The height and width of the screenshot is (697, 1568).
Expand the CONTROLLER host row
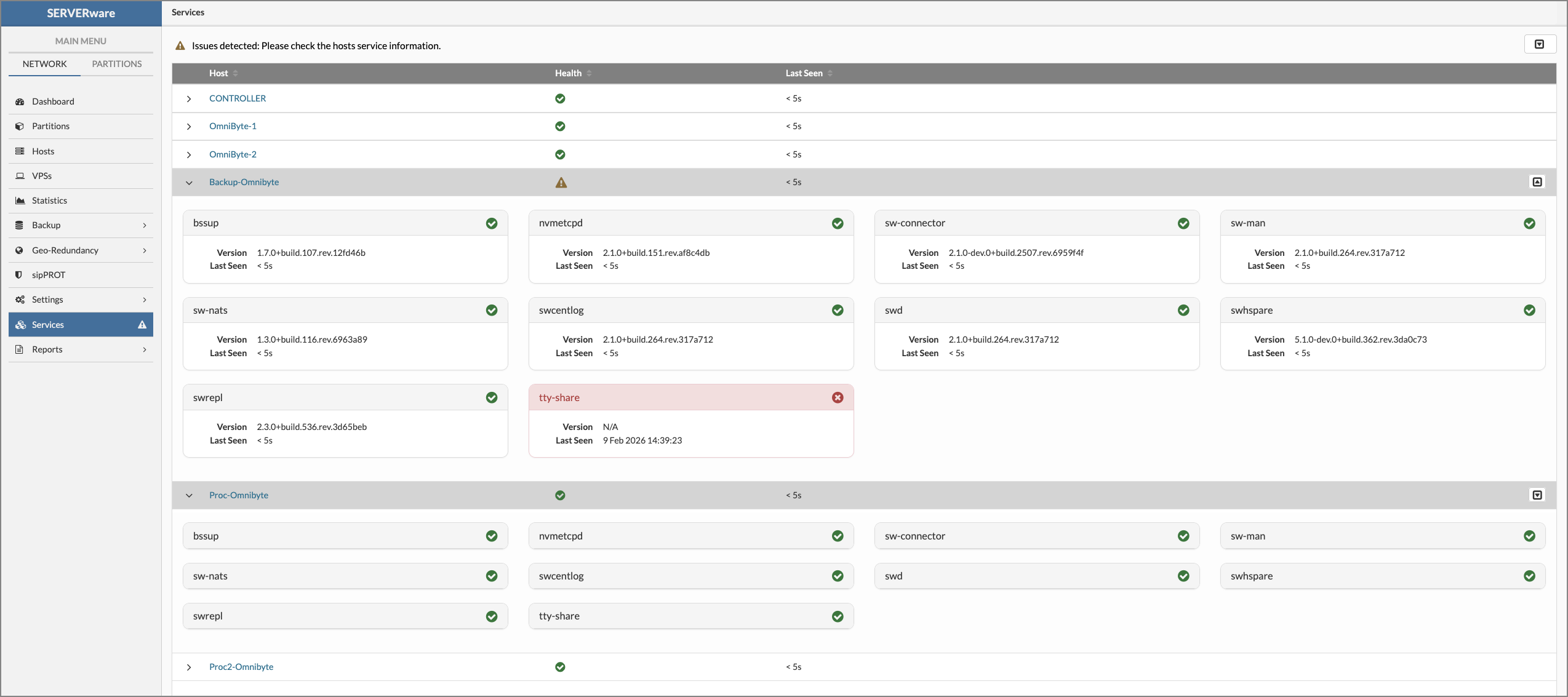point(189,99)
